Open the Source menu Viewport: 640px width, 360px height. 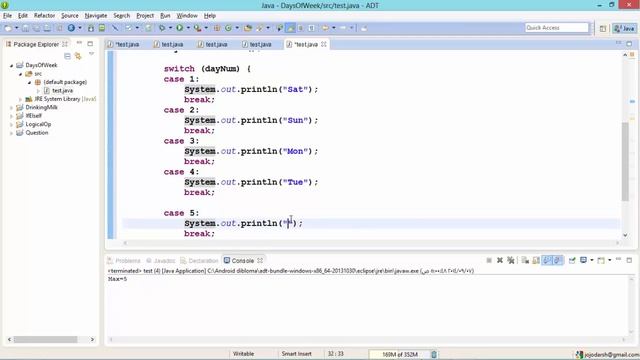[x=70, y=16]
